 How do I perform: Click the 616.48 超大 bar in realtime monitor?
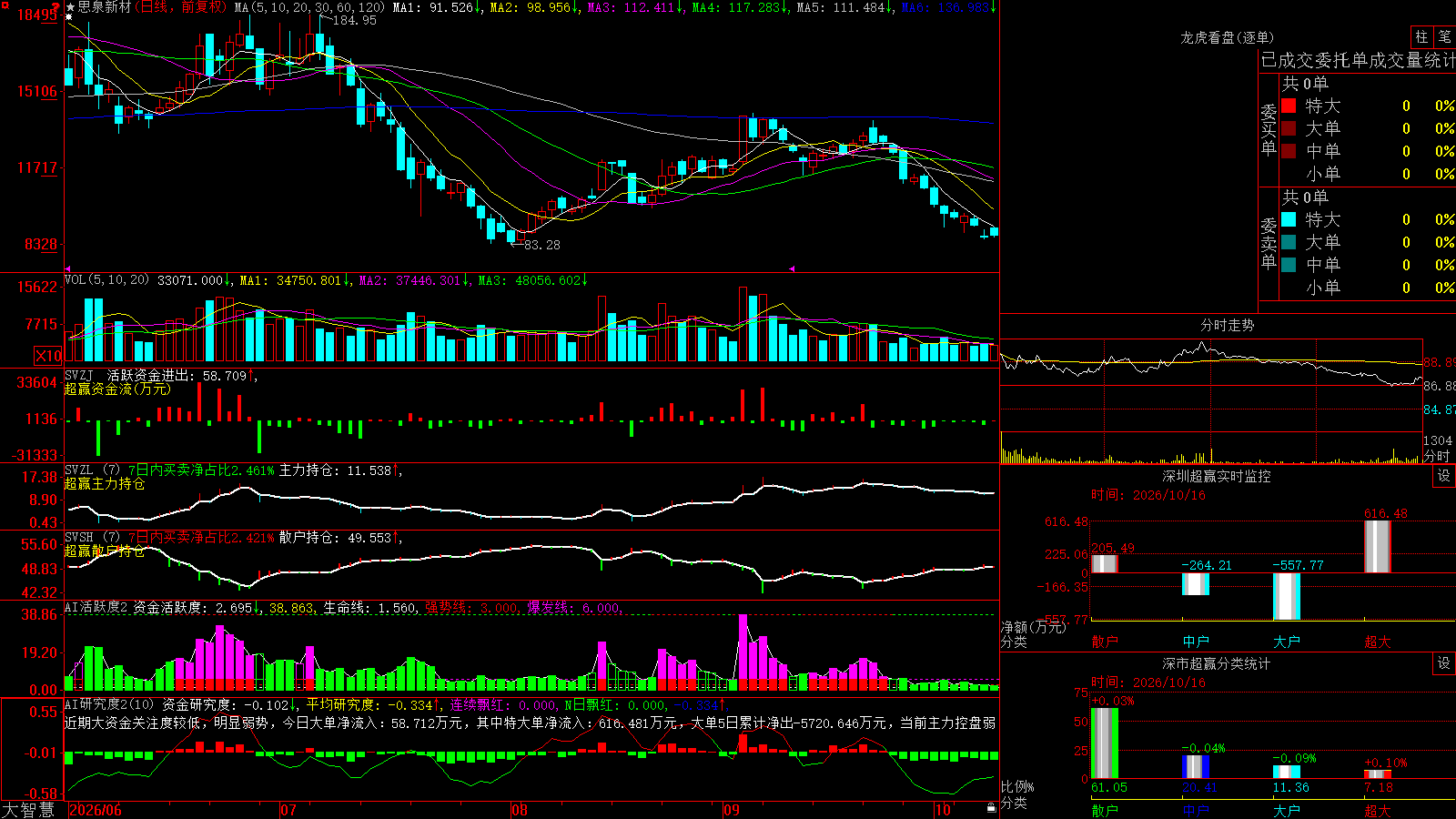pyautogui.click(x=1378, y=546)
